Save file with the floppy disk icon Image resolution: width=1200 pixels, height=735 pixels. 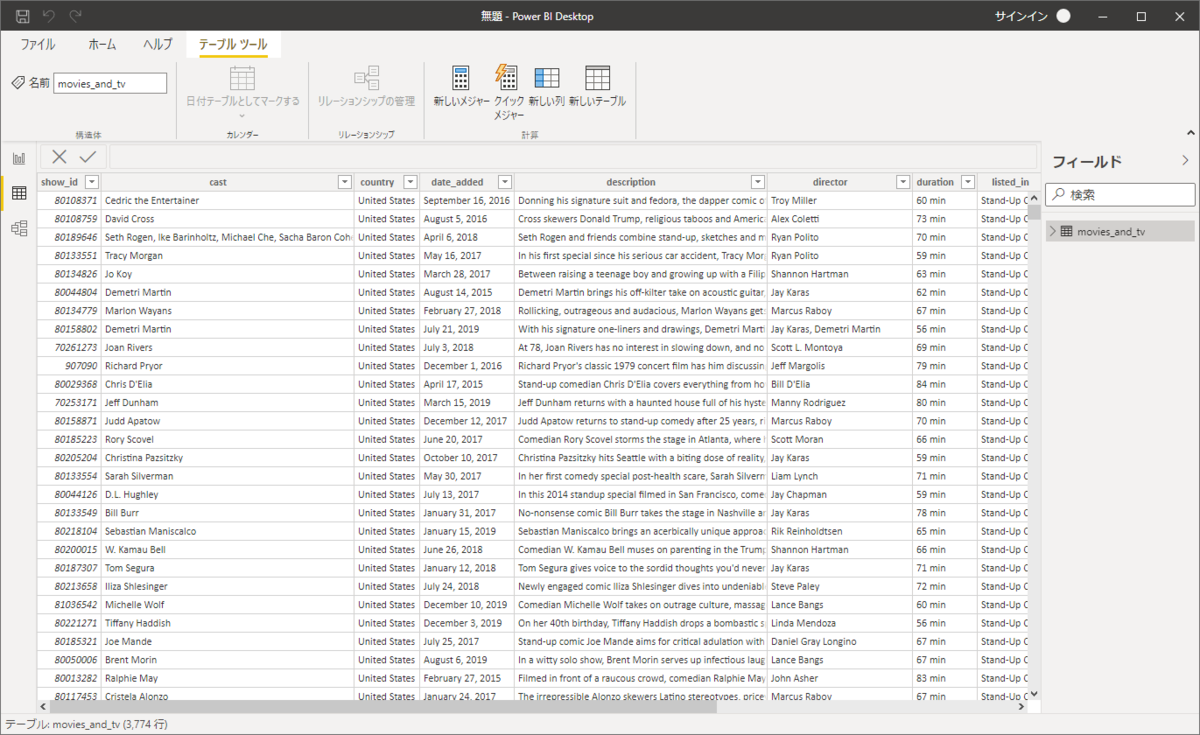tap(22, 16)
